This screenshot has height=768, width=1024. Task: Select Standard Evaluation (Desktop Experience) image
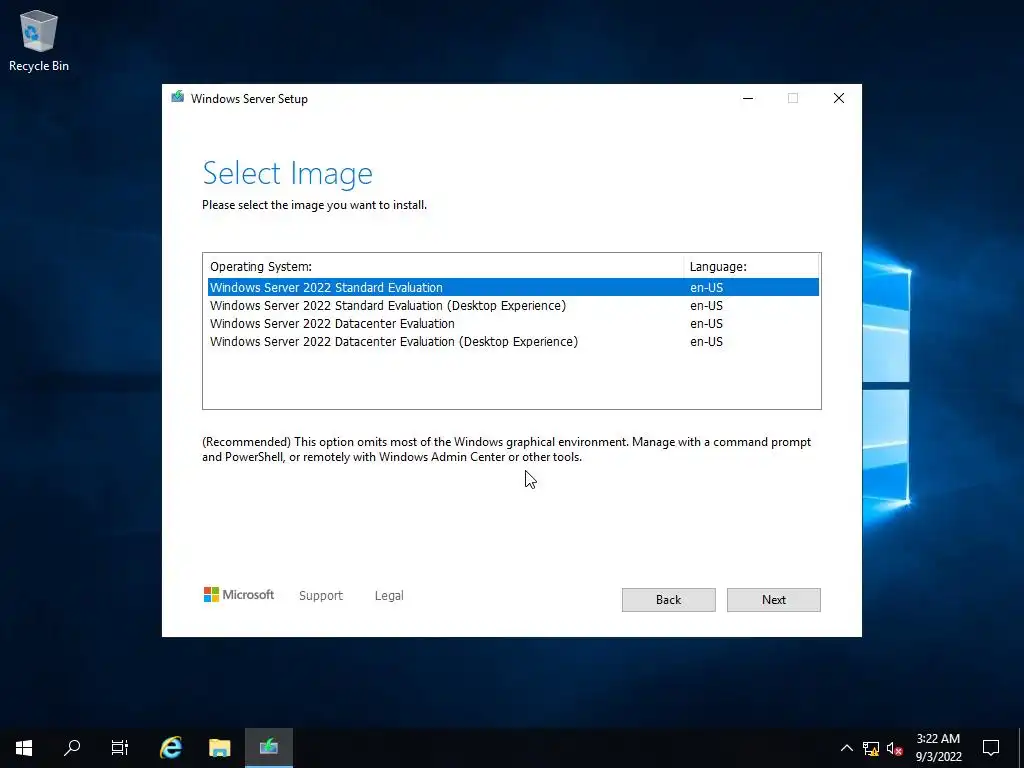tap(513, 306)
